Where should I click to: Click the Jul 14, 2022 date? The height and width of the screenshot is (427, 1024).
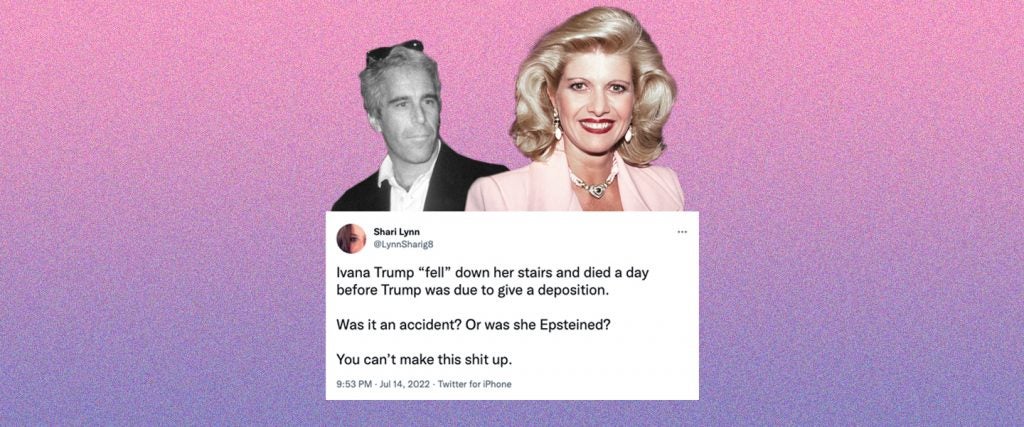coord(403,384)
